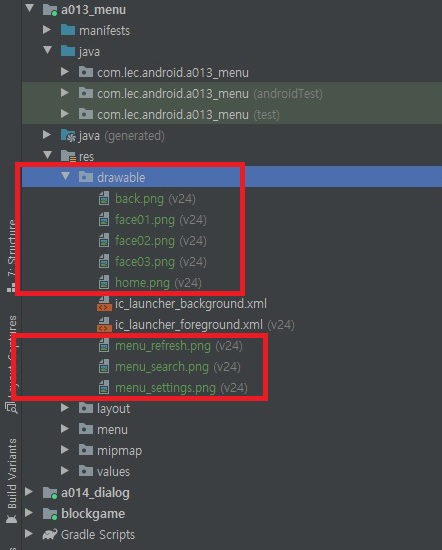The height and width of the screenshot is (550, 442).
Task: Expand the manifests folder arrow
Action: (x=47, y=29)
